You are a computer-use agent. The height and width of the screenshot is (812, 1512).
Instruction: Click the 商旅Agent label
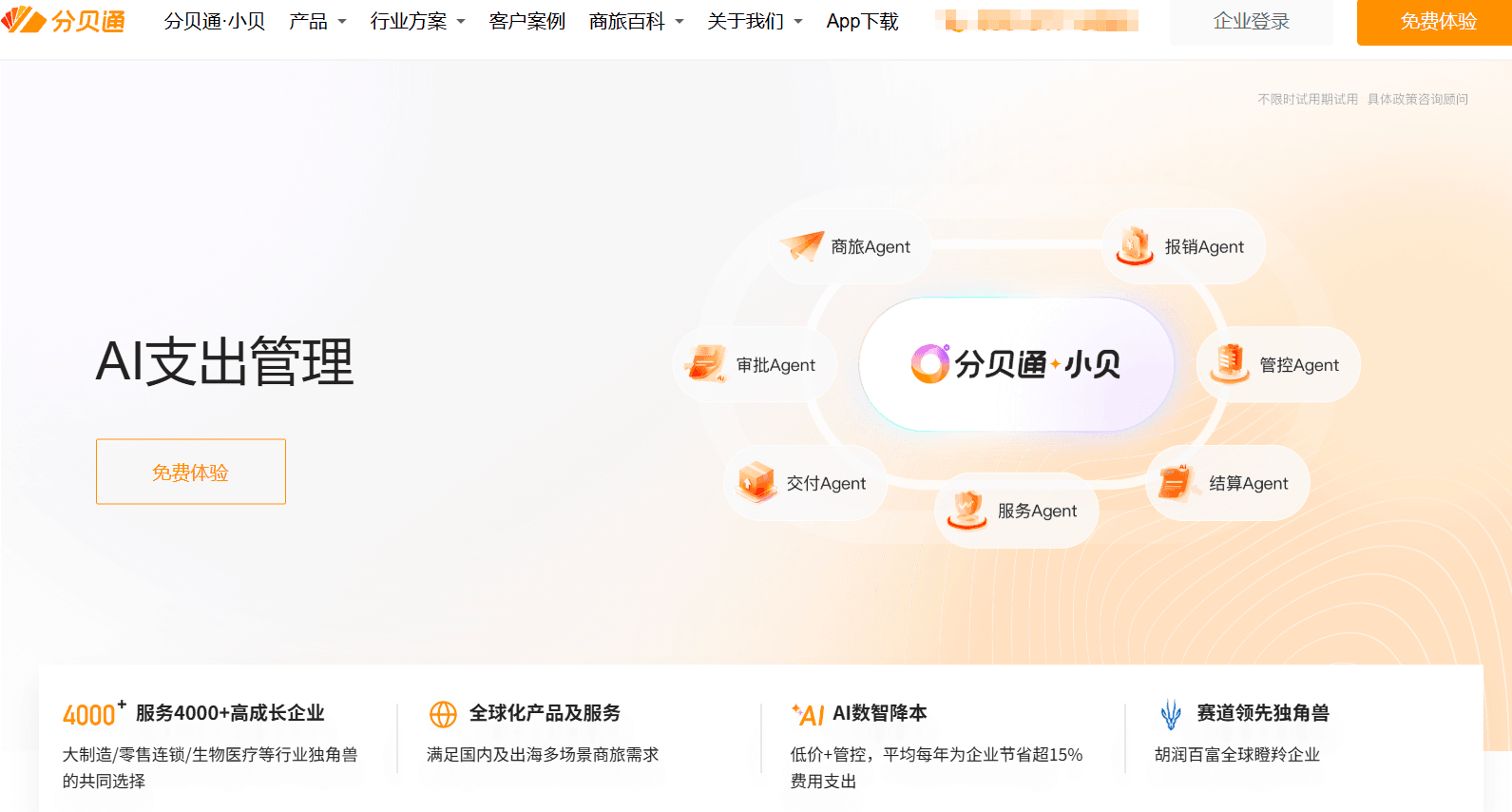coord(871,246)
